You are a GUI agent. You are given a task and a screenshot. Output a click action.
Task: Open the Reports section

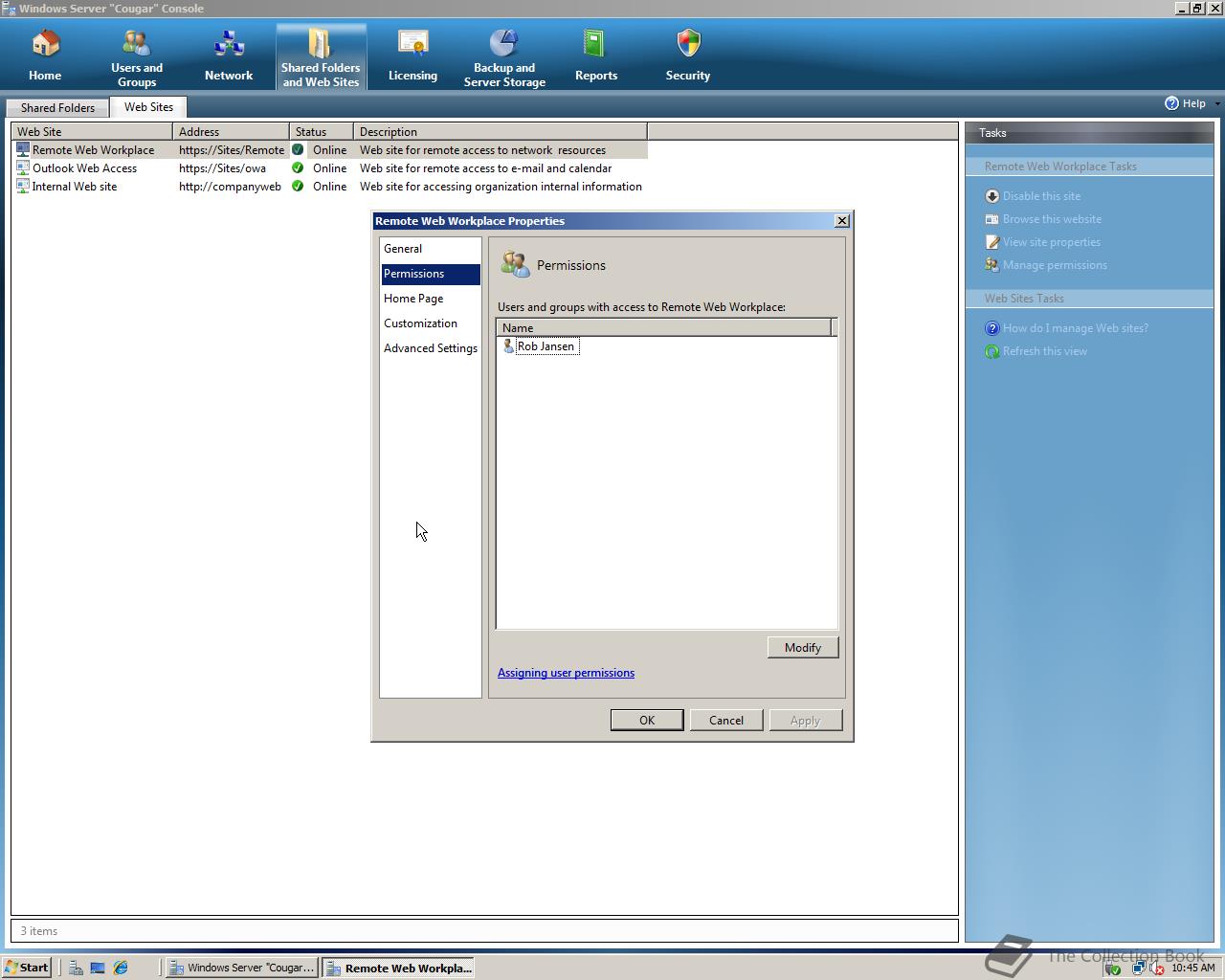(596, 57)
